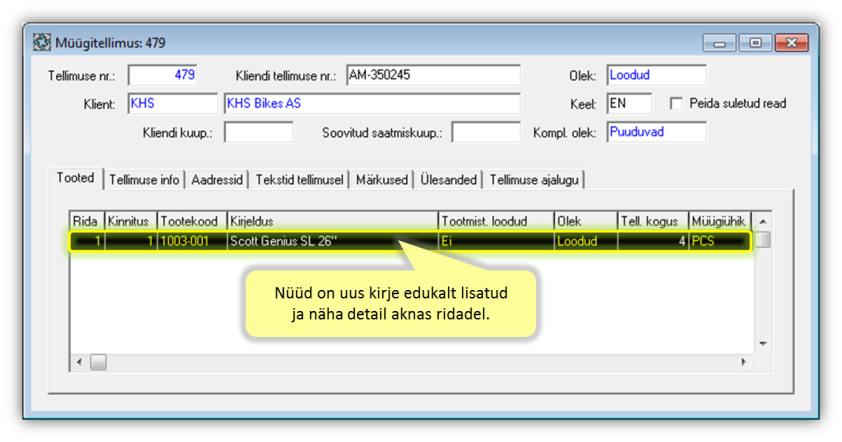
Task: Select product code cell 1003-001
Action: pyautogui.click(x=192, y=241)
